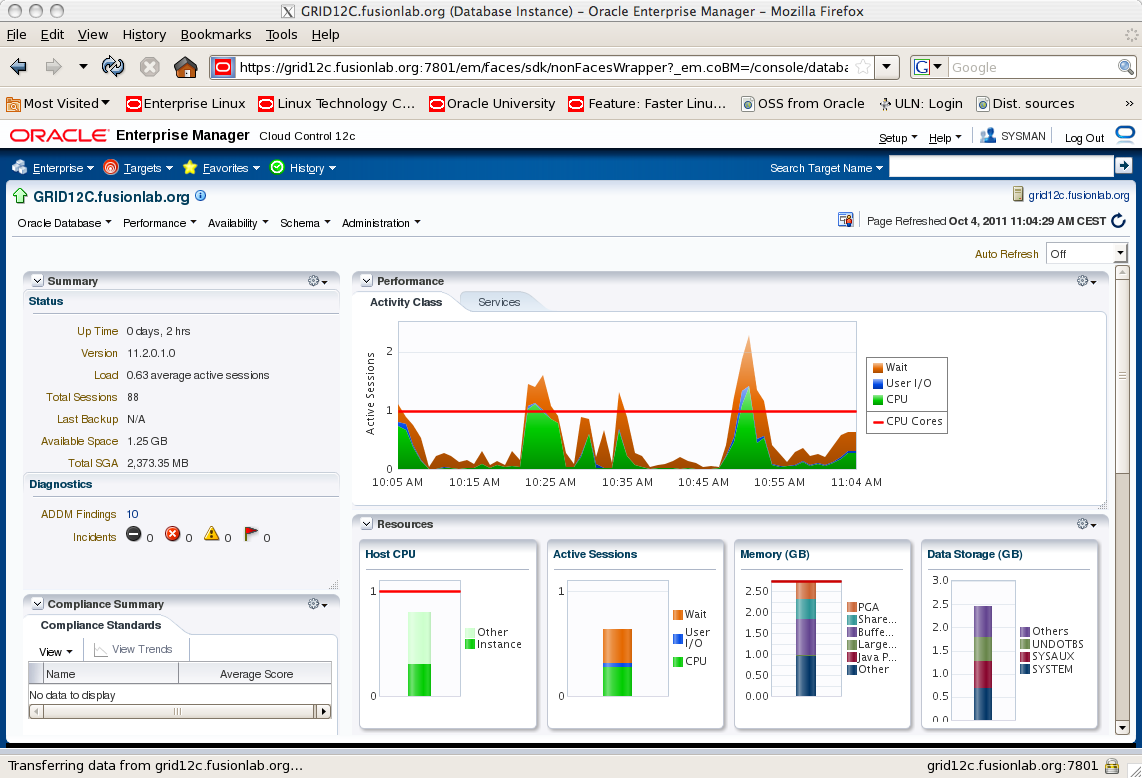Open the Search Target Name dropdown
1142x778 pixels.
pyautogui.click(x=827, y=168)
